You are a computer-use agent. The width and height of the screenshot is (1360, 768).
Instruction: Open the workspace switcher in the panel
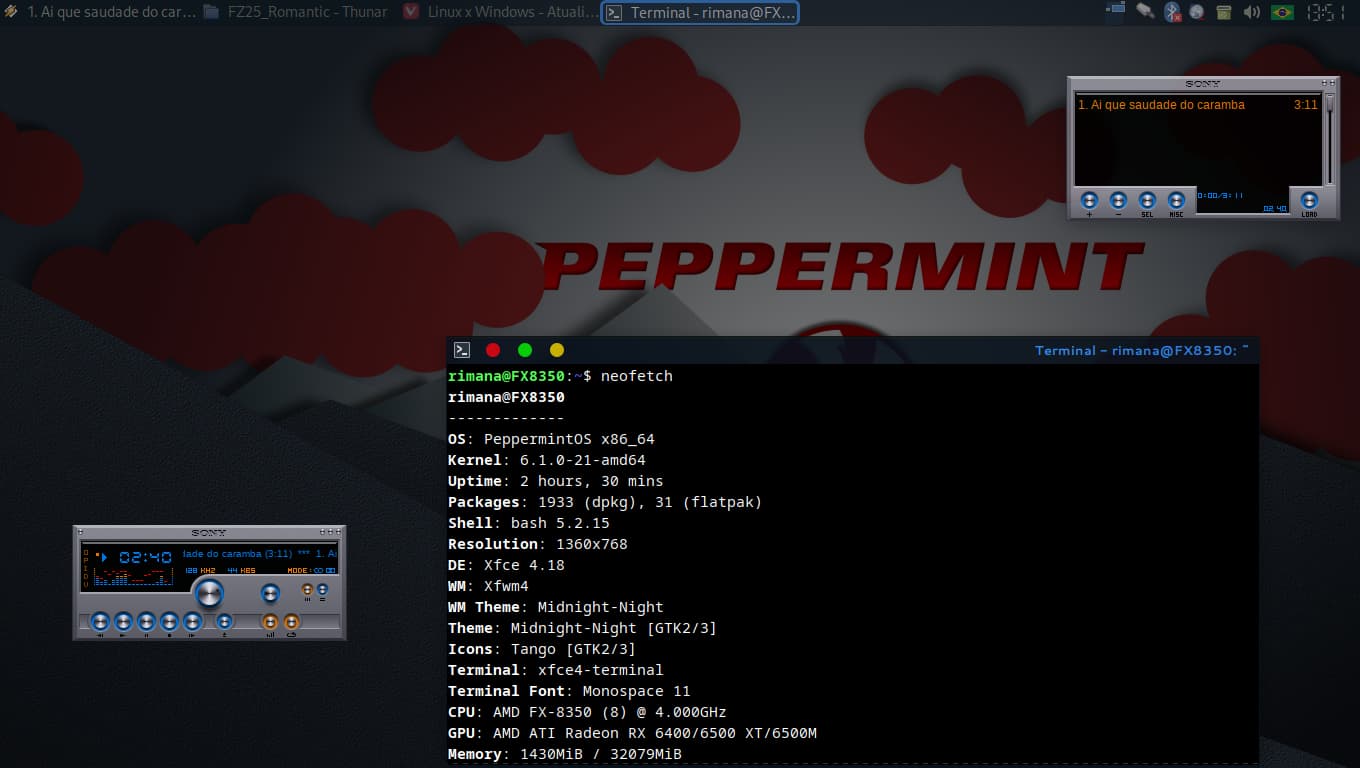pyautogui.click(x=1115, y=12)
